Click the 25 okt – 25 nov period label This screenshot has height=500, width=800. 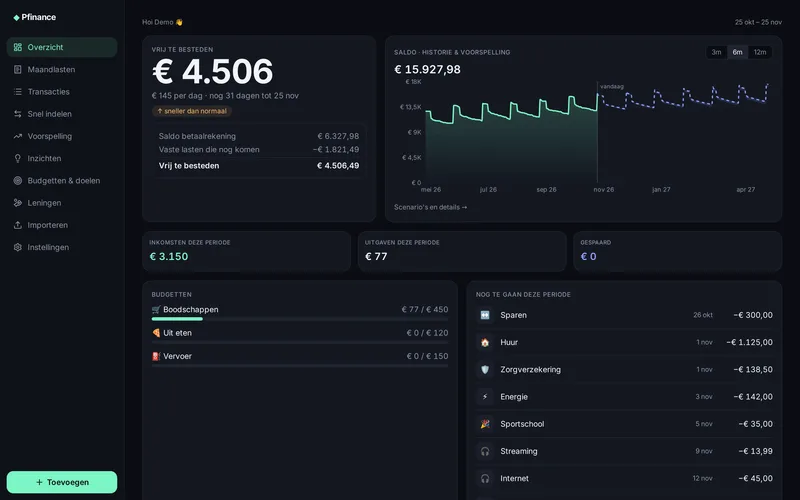click(x=758, y=22)
